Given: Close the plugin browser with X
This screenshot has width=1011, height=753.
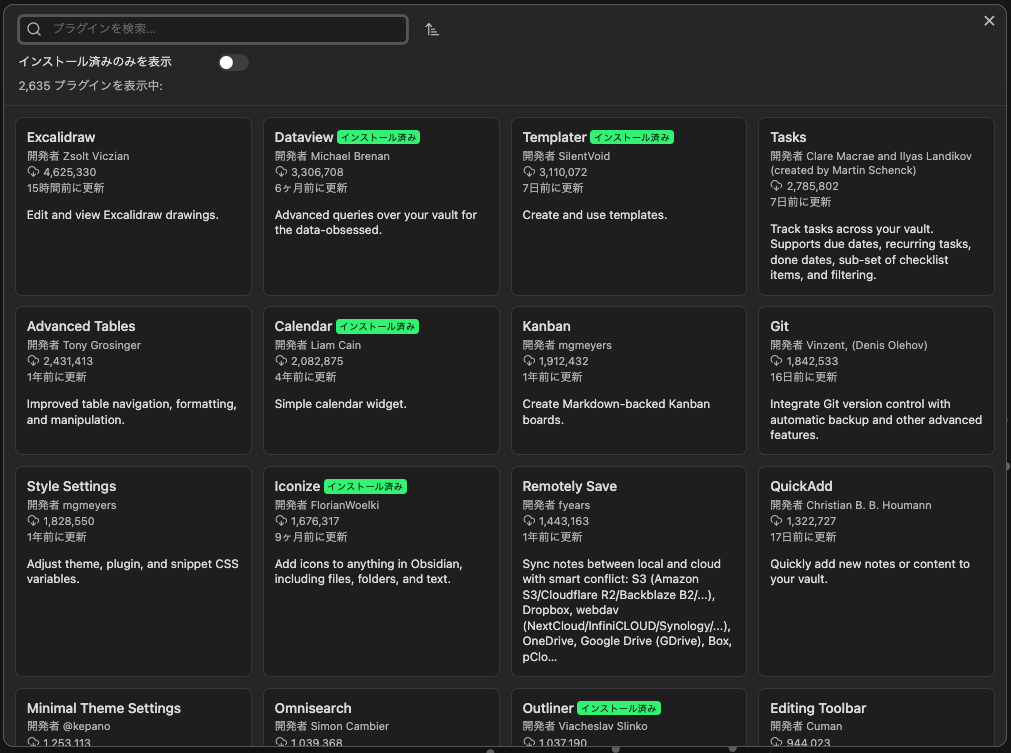Looking at the screenshot, I should click(989, 21).
